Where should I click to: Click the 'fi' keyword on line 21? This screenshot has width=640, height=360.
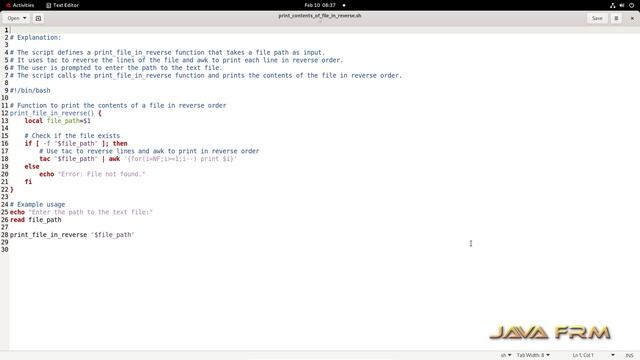point(28,181)
